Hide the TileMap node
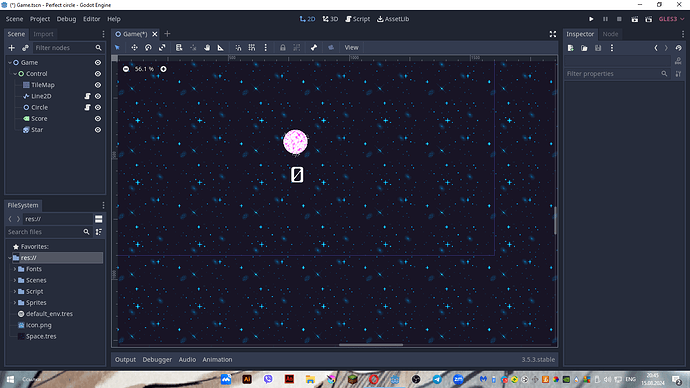The image size is (690, 388). pyautogui.click(x=98, y=85)
